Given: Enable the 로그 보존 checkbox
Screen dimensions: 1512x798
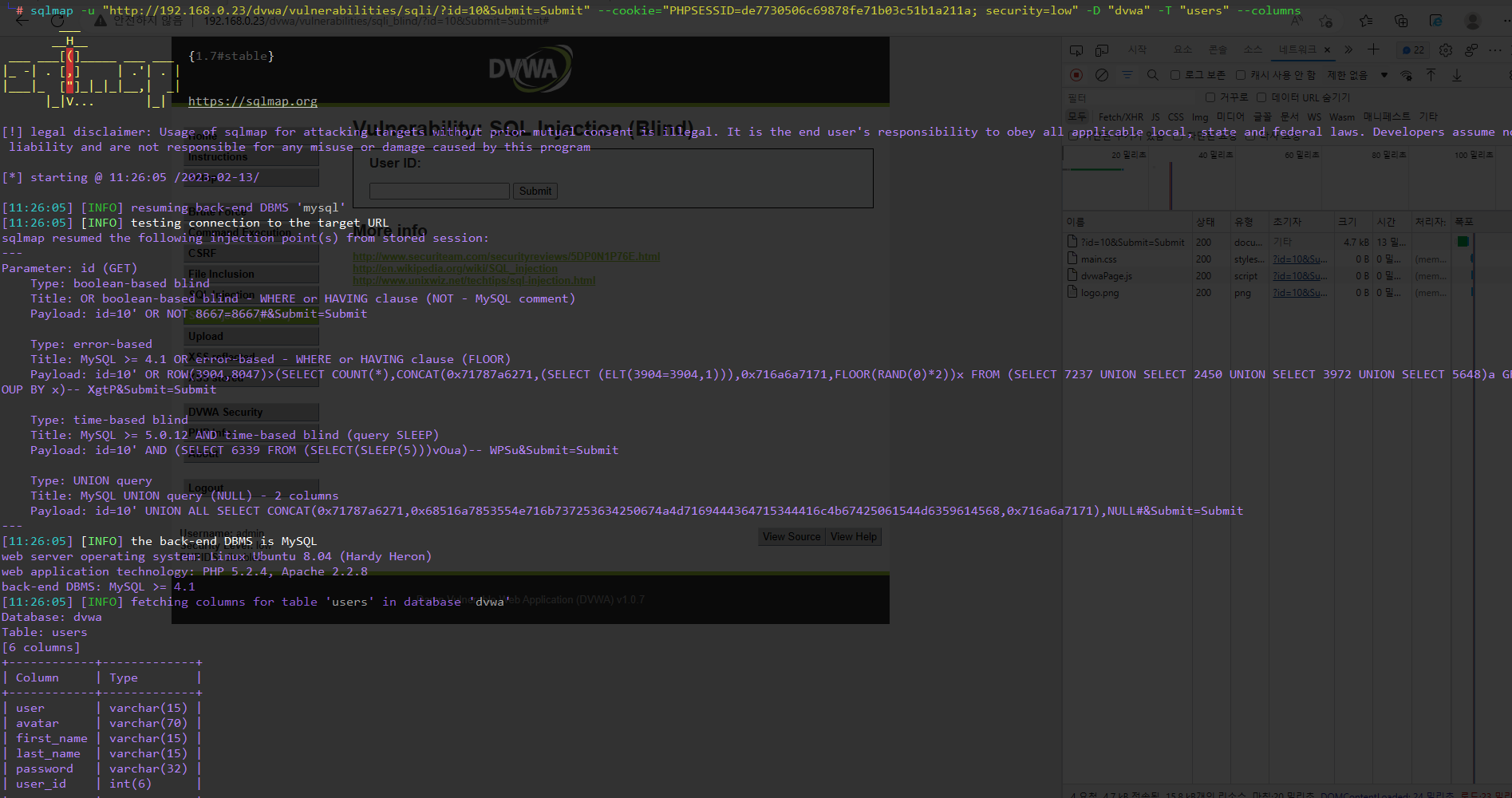Looking at the screenshot, I should point(1175,75).
